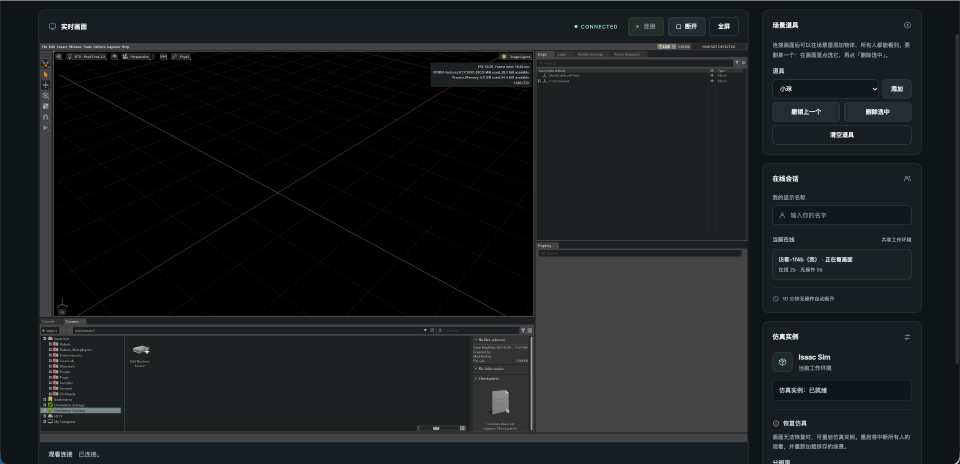The image size is (960, 464).
Task: Click the CACHE status button
Action: pyautogui.click(x=684, y=47)
